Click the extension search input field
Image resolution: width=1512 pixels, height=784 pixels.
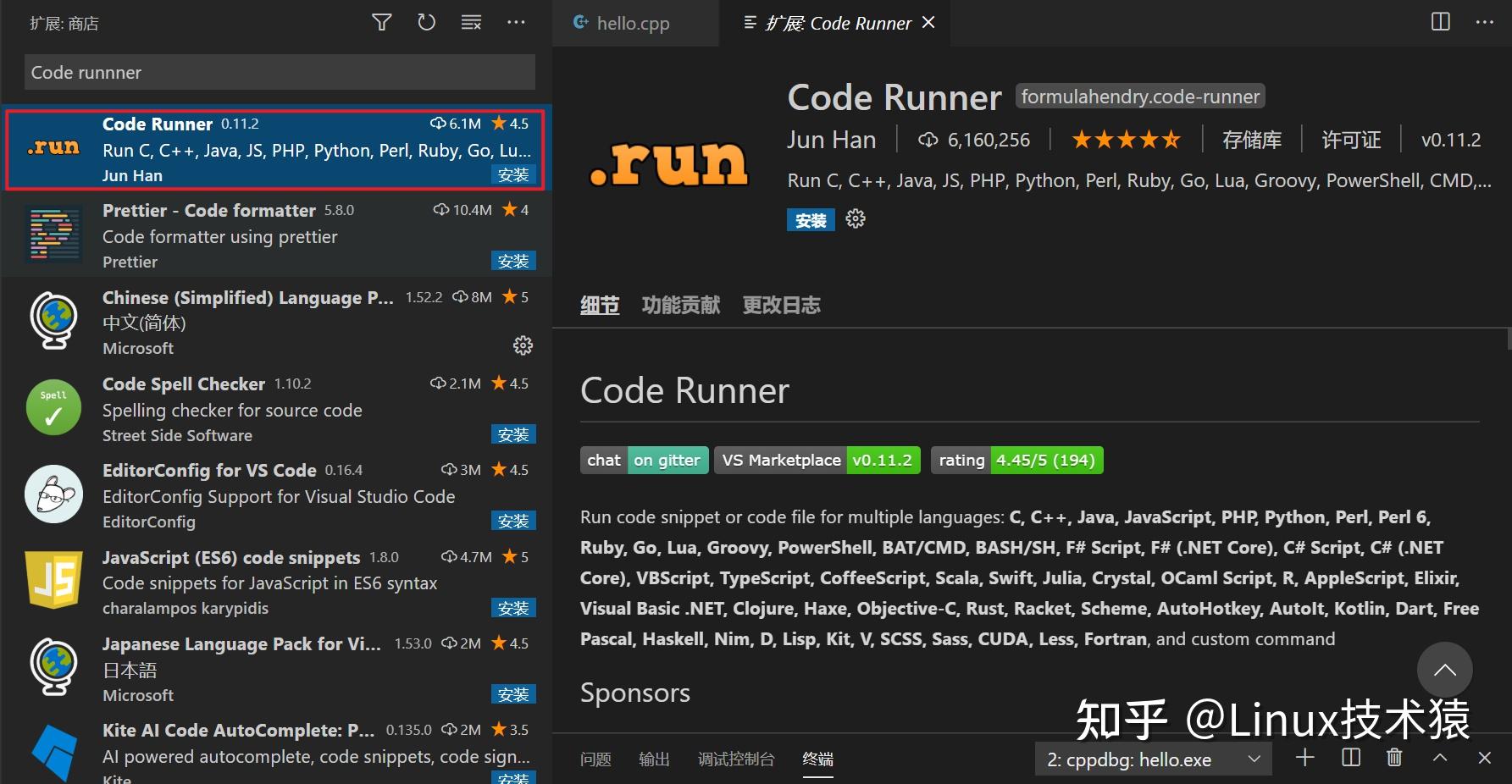point(280,72)
